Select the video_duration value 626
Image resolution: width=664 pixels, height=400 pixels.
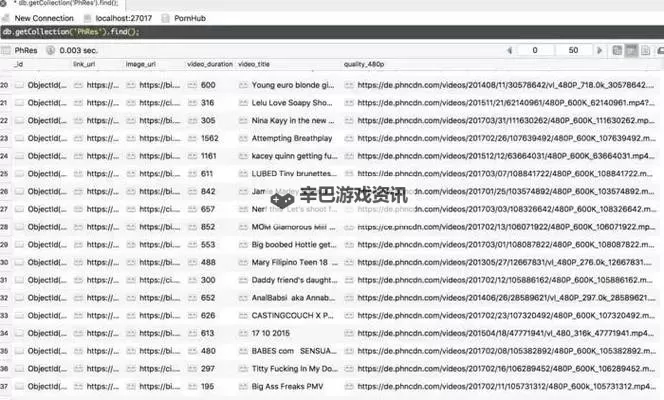point(208,316)
